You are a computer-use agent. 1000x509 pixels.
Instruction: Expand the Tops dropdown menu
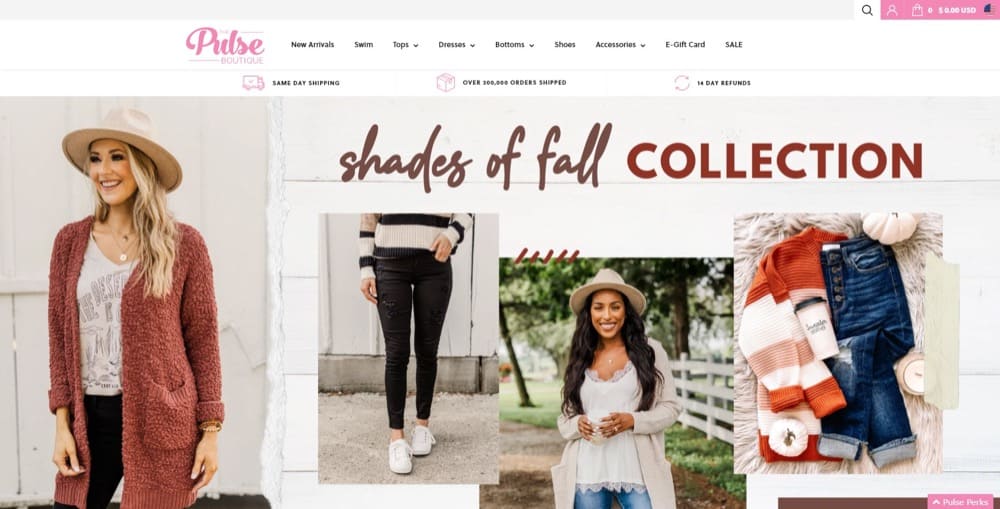click(x=405, y=45)
